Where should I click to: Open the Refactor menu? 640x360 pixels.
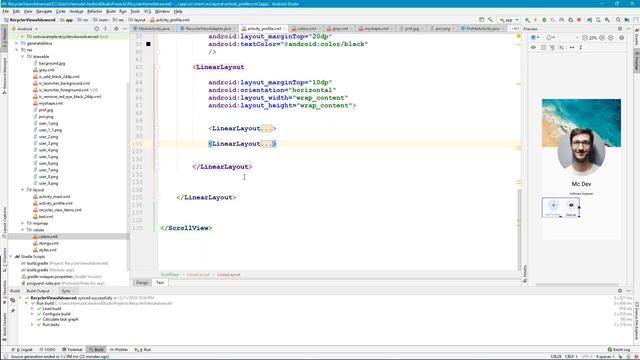94,11
